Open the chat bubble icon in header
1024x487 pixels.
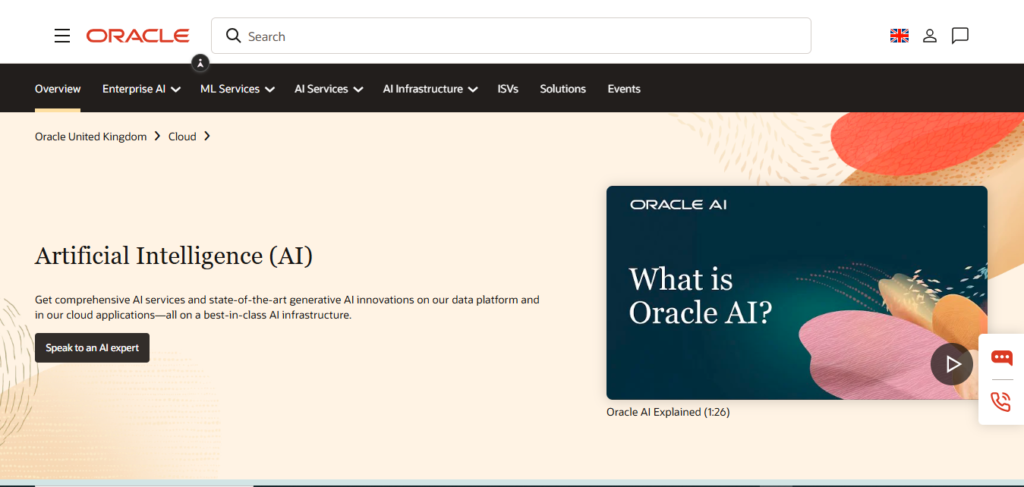[960, 36]
